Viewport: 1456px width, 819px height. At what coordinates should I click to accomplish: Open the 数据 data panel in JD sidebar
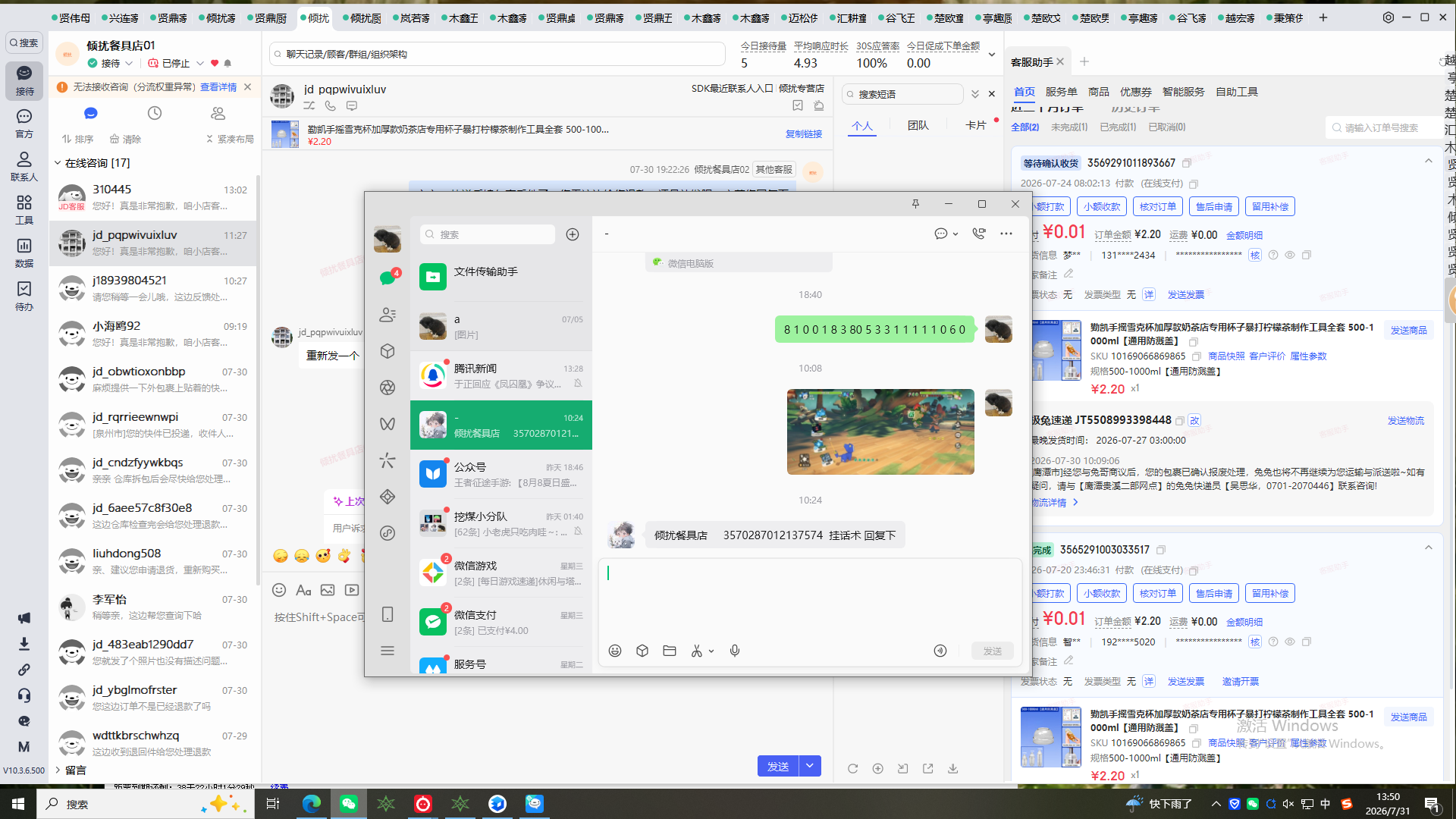click(x=24, y=253)
